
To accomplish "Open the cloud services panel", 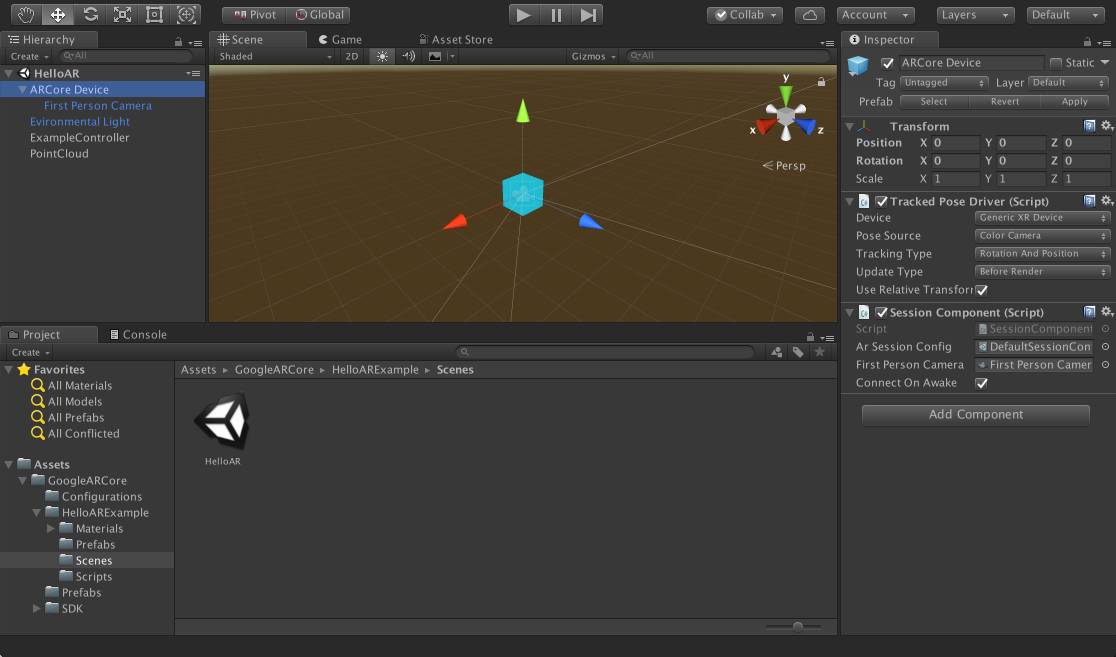I will pyautogui.click(x=810, y=15).
